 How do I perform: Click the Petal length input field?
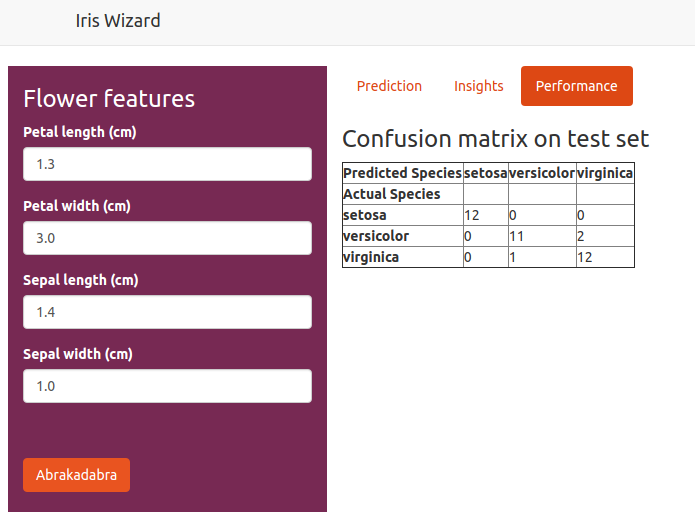pos(168,164)
